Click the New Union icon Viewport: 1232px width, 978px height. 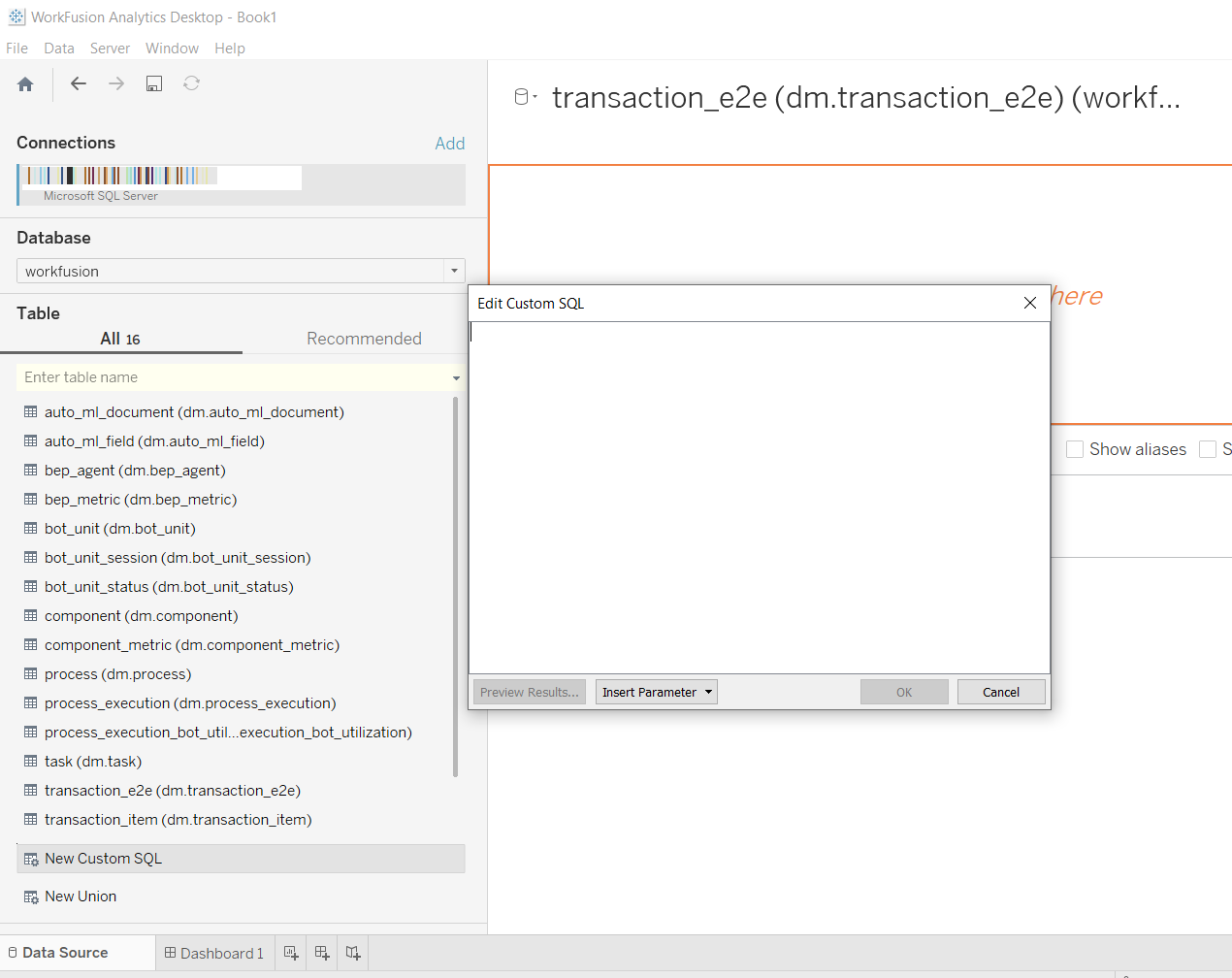(x=31, y=896)
